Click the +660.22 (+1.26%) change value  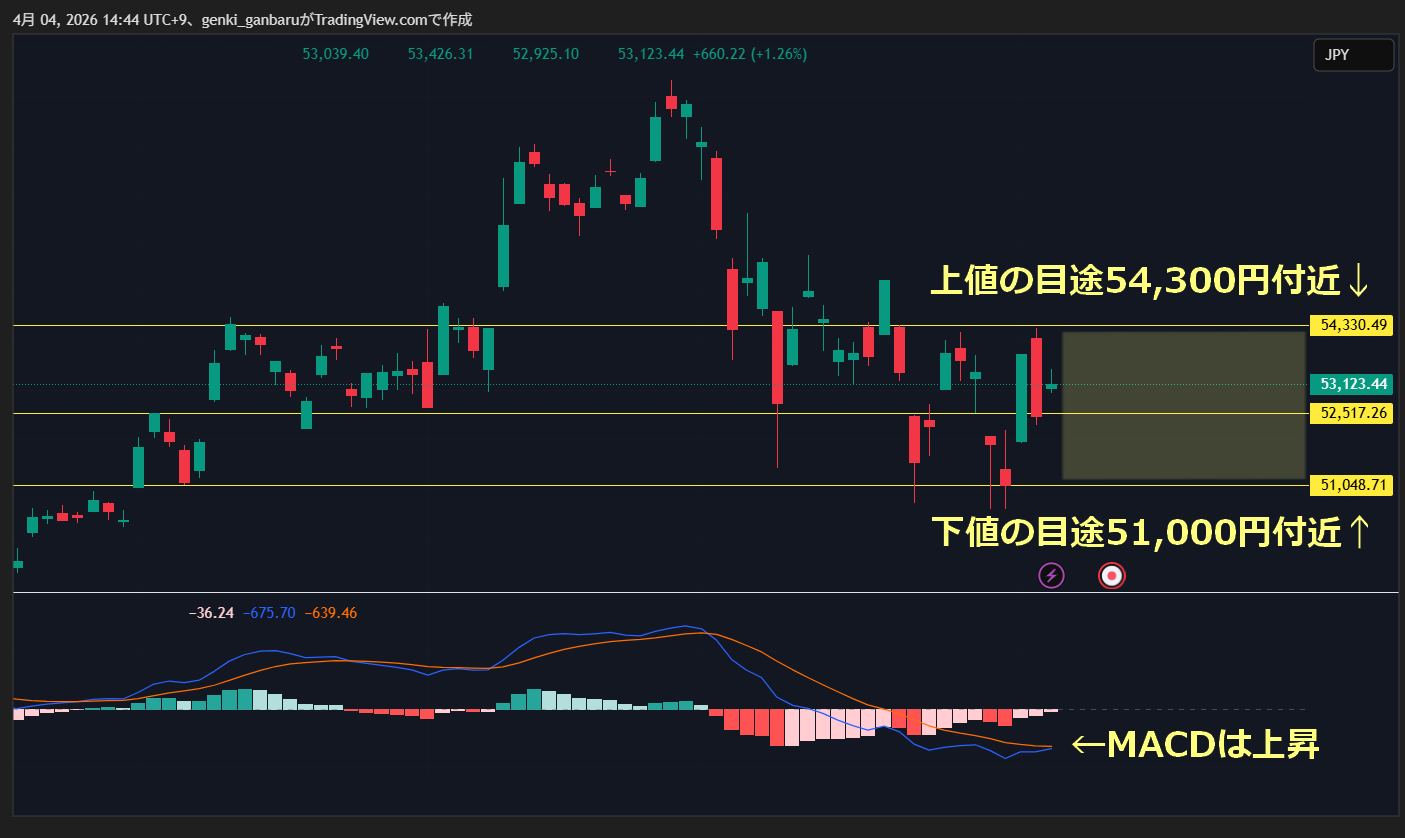[749, 54]
